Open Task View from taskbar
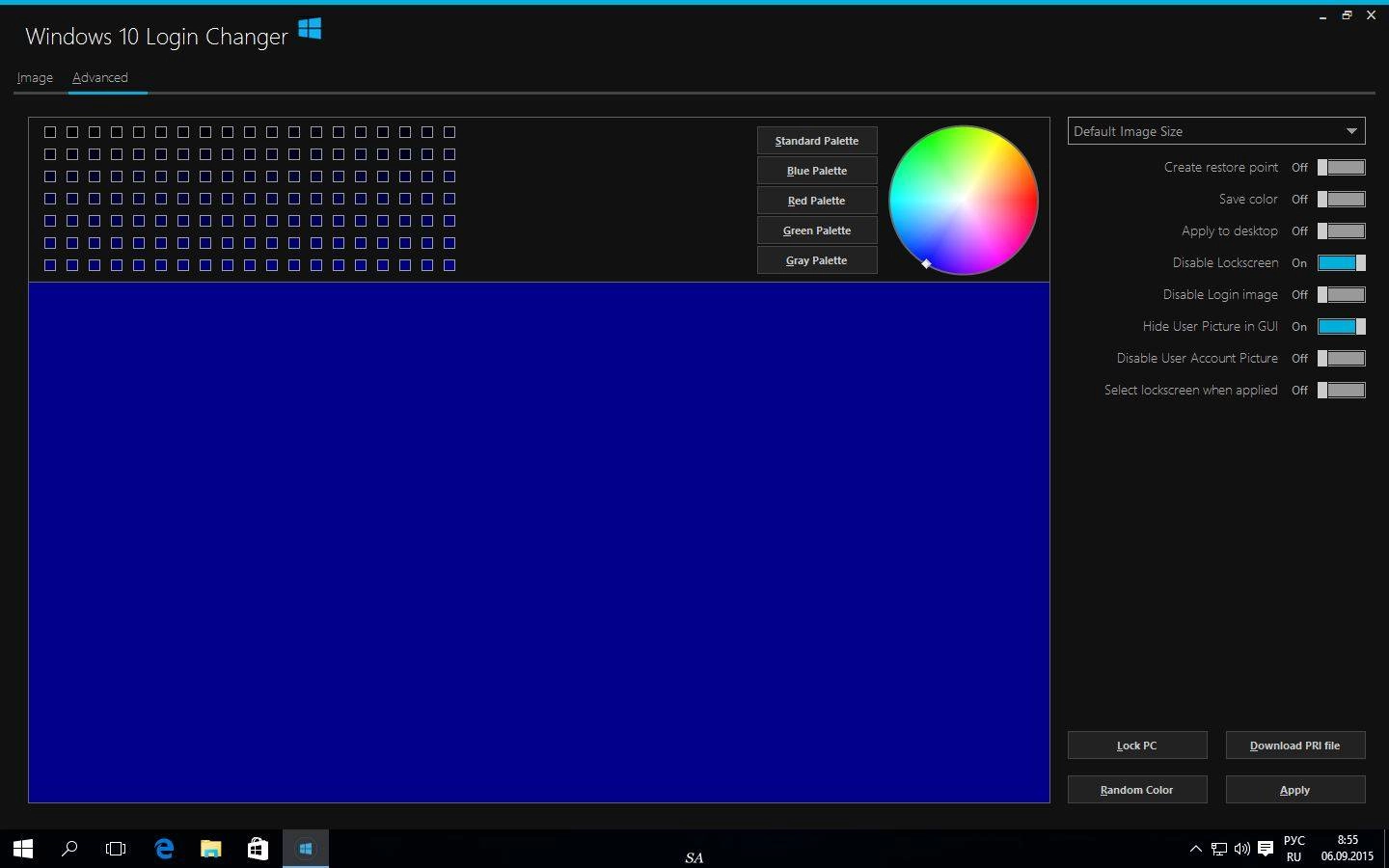 coord(116,849)
